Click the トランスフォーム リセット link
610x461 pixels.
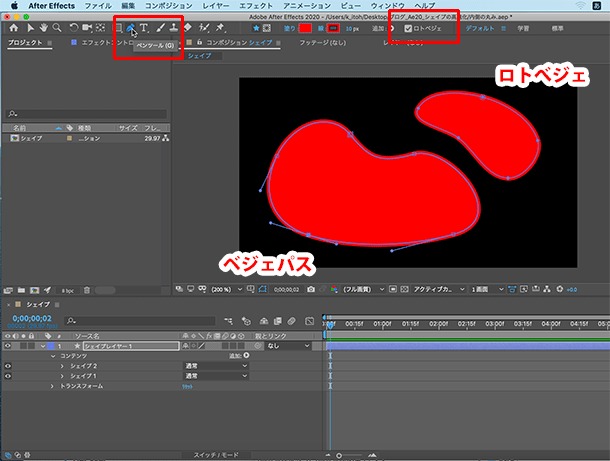pos(187,386)
